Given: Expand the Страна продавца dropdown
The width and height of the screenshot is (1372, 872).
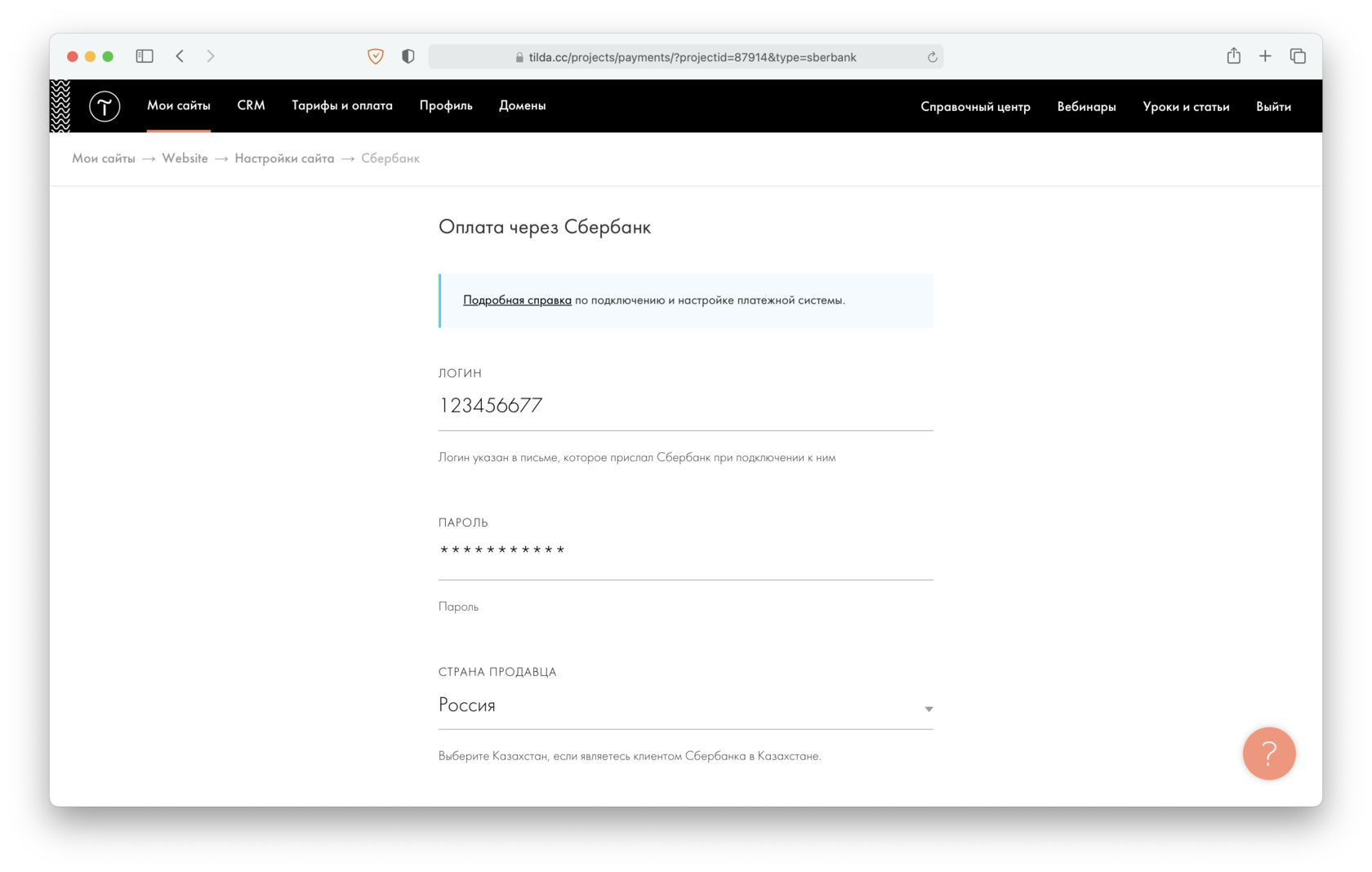Looking at the screenshot, I should [686, 705].
